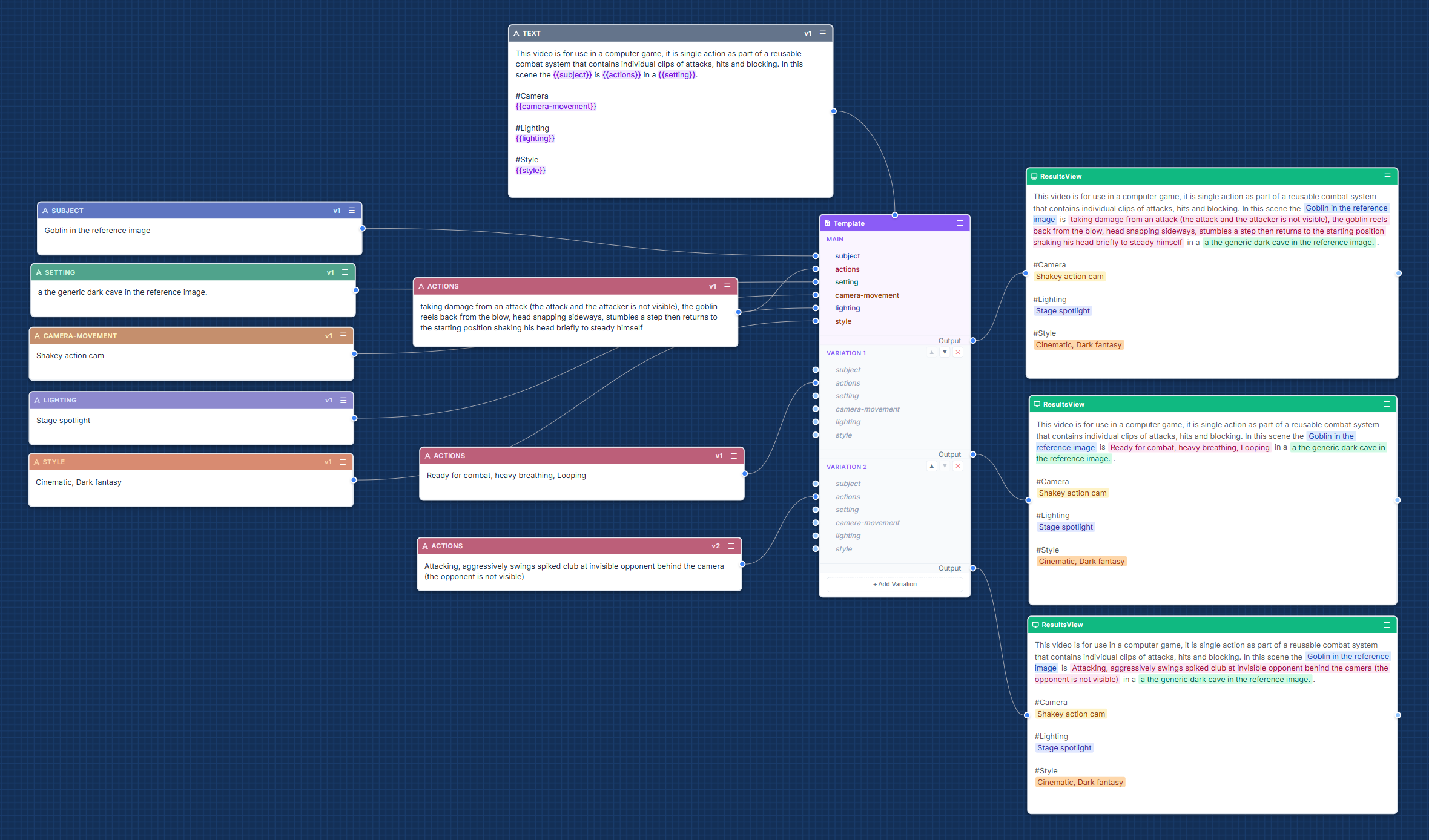Click the Stage spotlight text field
Image resolution: width=1429 pixels, height=840 pixels.
[x=63, y=421]
